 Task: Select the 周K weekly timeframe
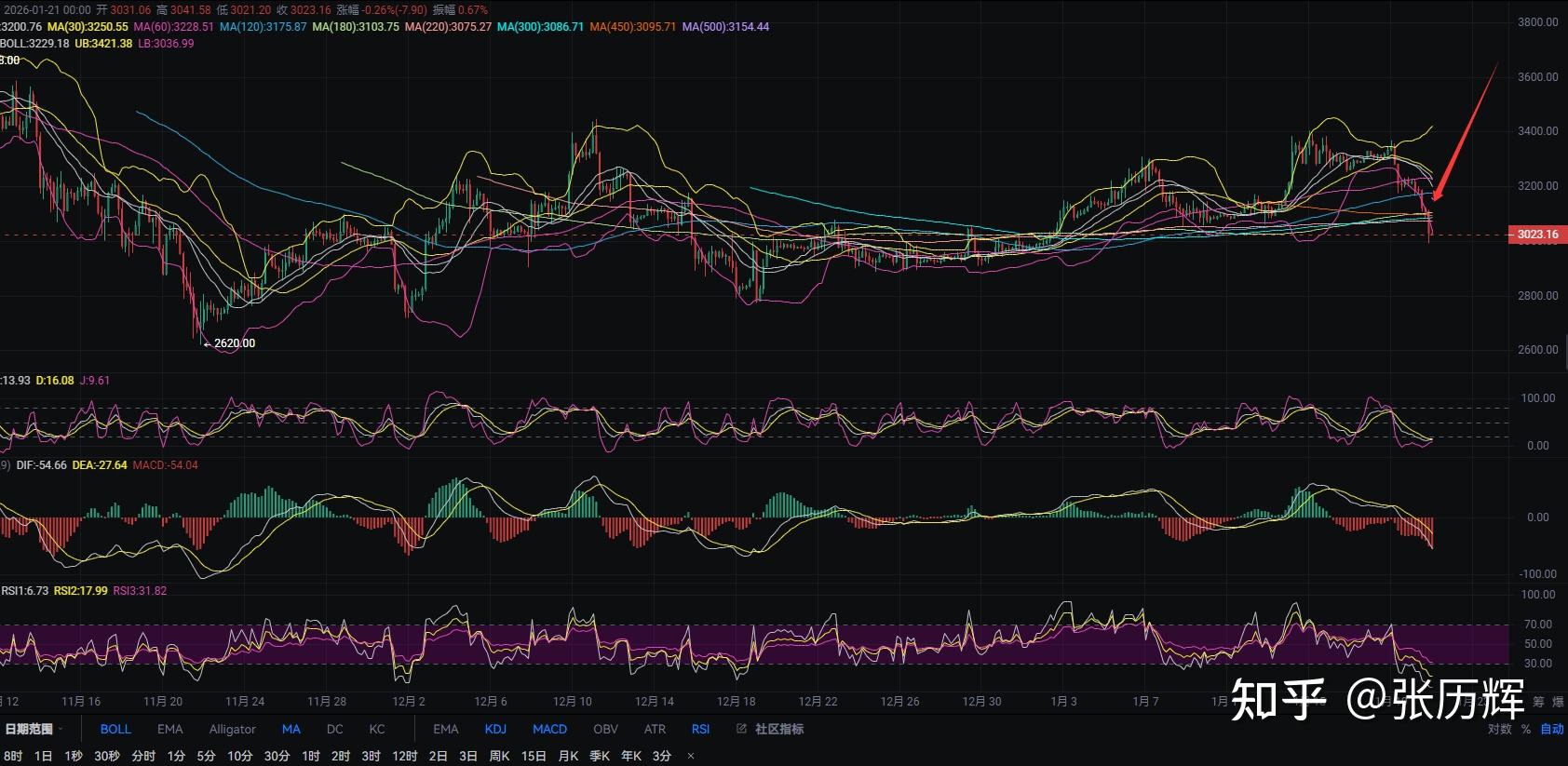tap(499, 756)
